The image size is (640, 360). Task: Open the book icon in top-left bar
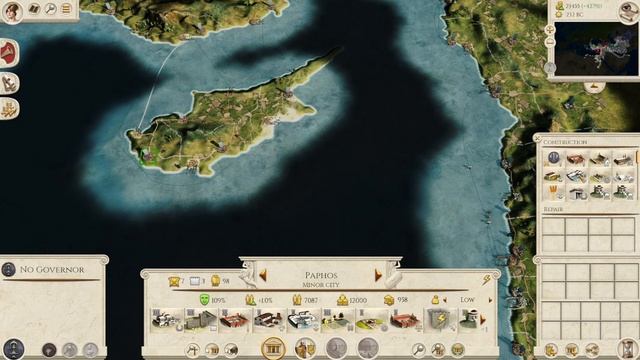[x=34, y=9]
